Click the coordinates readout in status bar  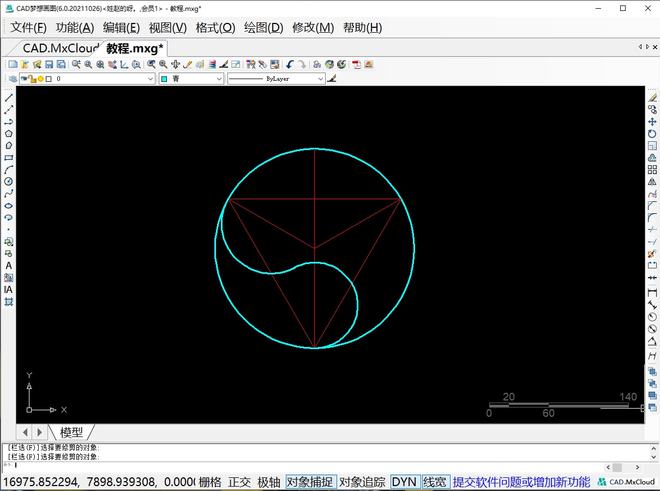(x=98, y=482)
